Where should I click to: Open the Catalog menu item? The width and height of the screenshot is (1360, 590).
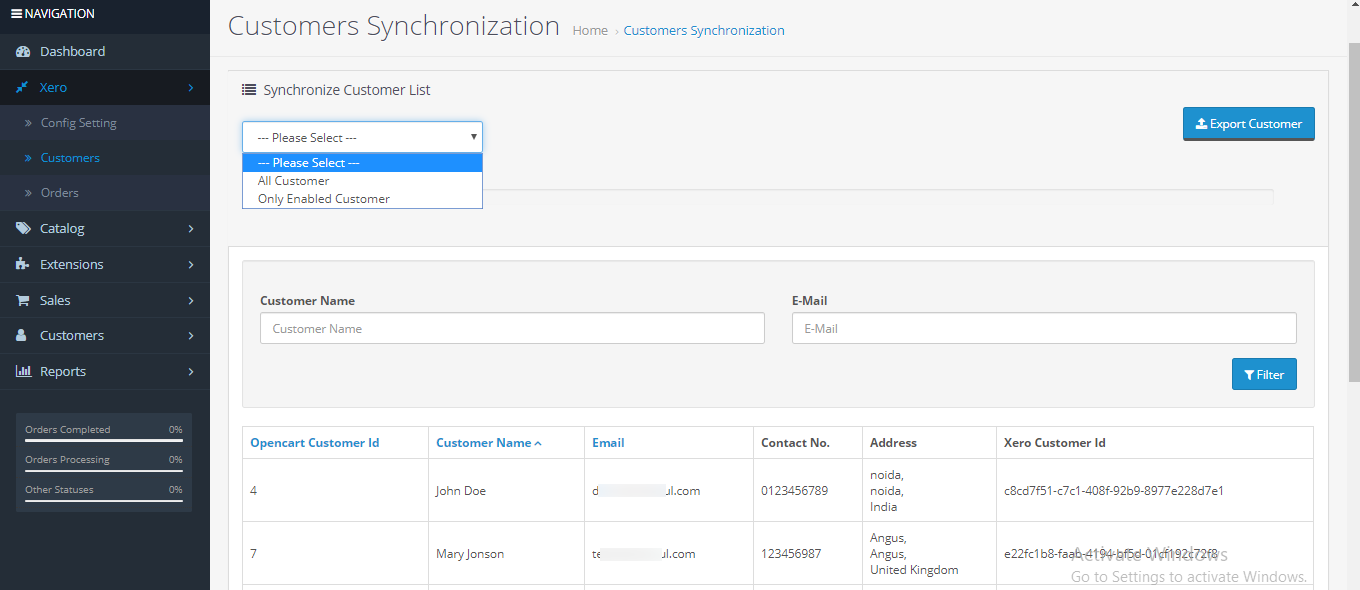point(105,229)
